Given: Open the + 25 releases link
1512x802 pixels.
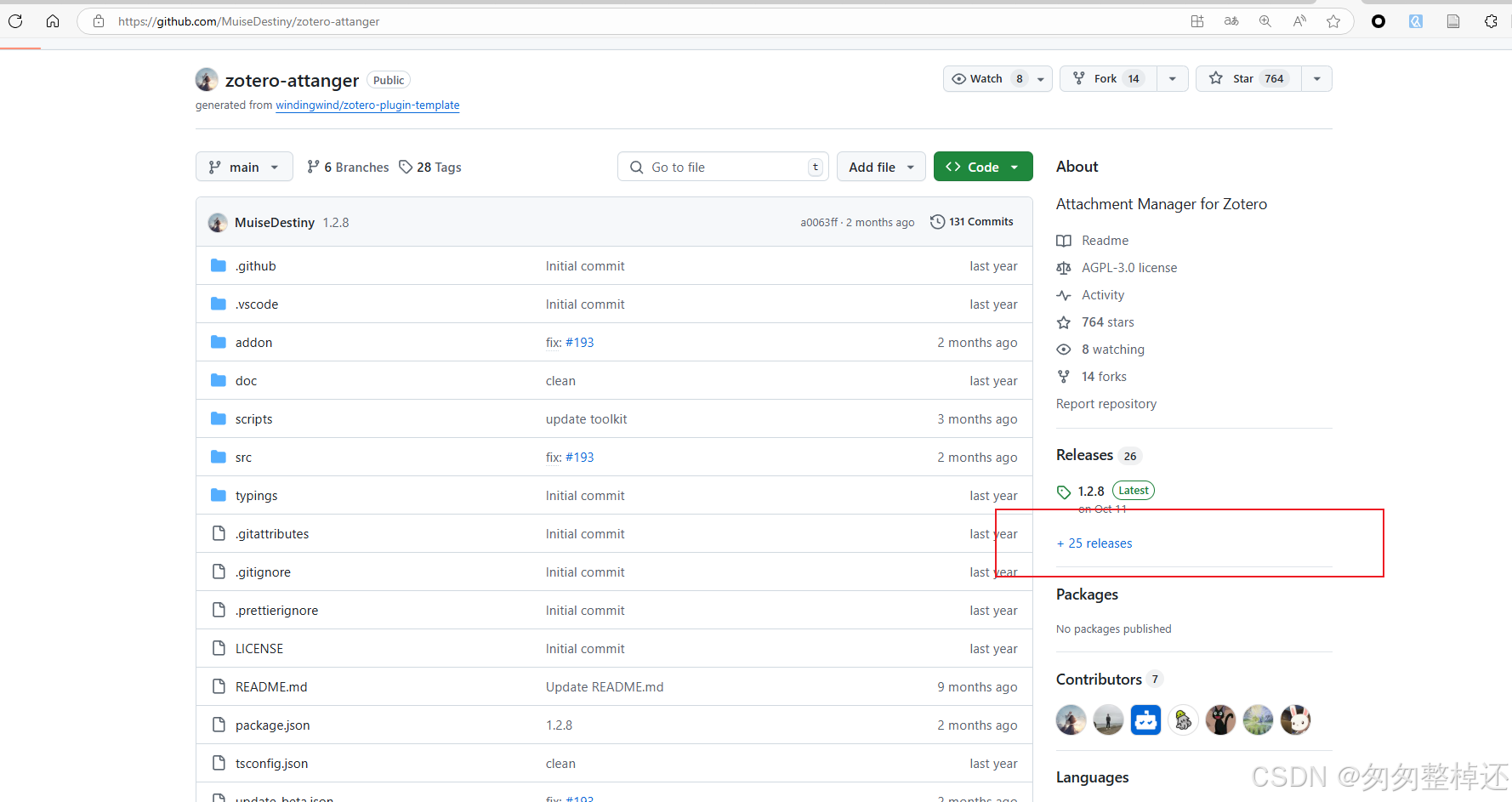Looking at the screenshot, I should point(1094,543).
